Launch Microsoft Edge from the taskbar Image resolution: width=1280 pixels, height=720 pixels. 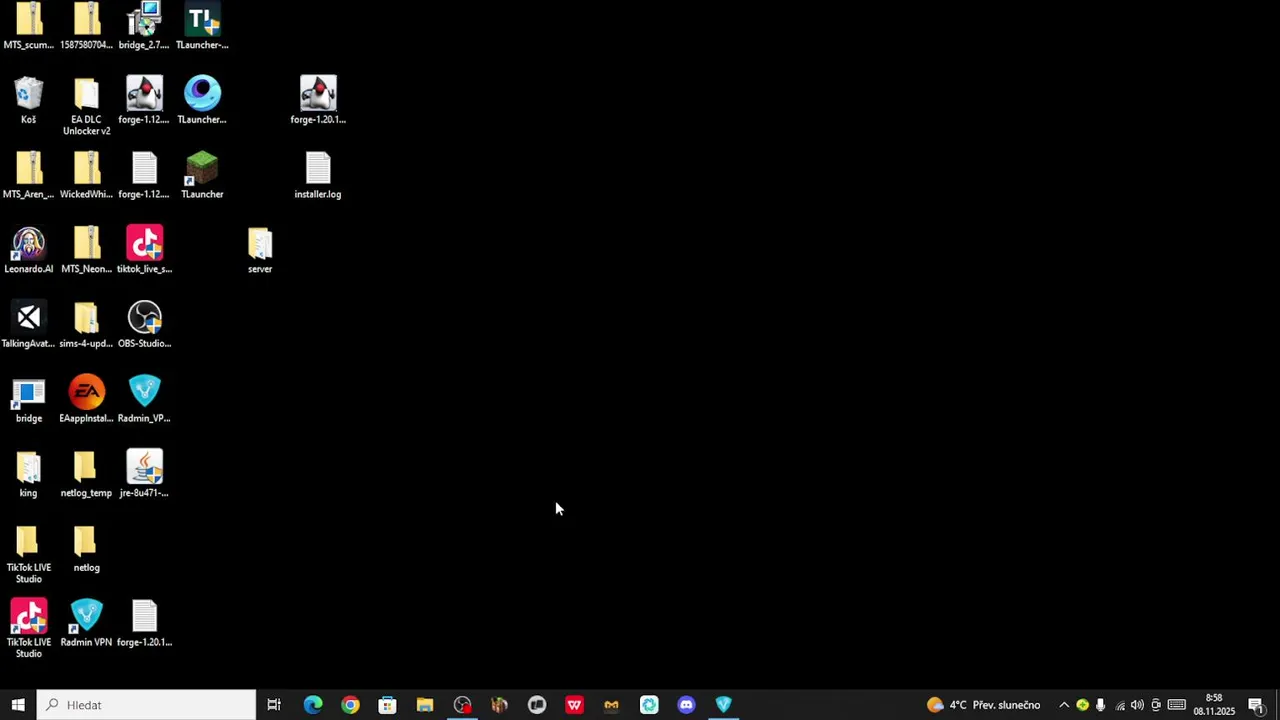tap(313, 705)
